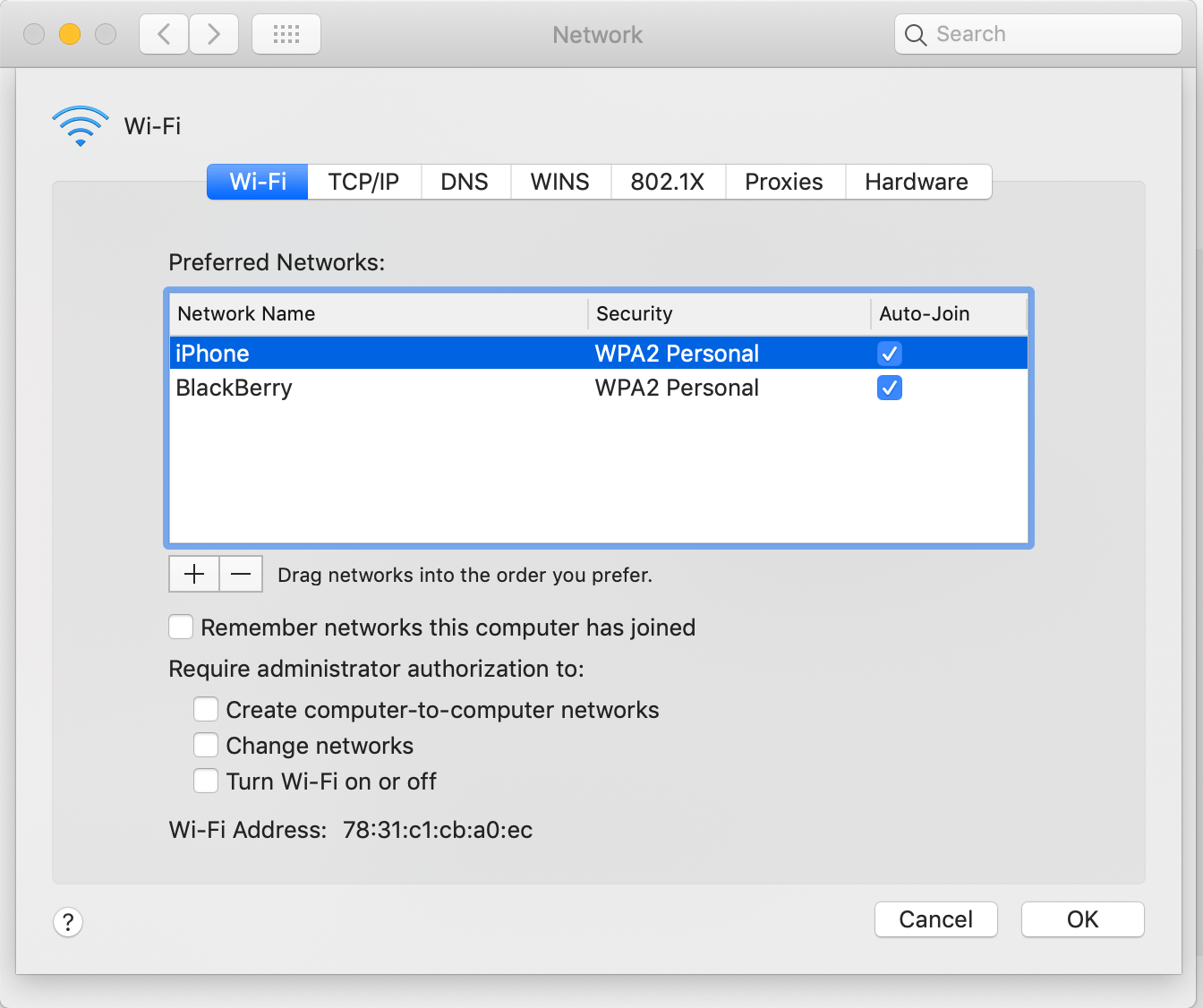Check Create computer-to-computer networks

[205, 709]
